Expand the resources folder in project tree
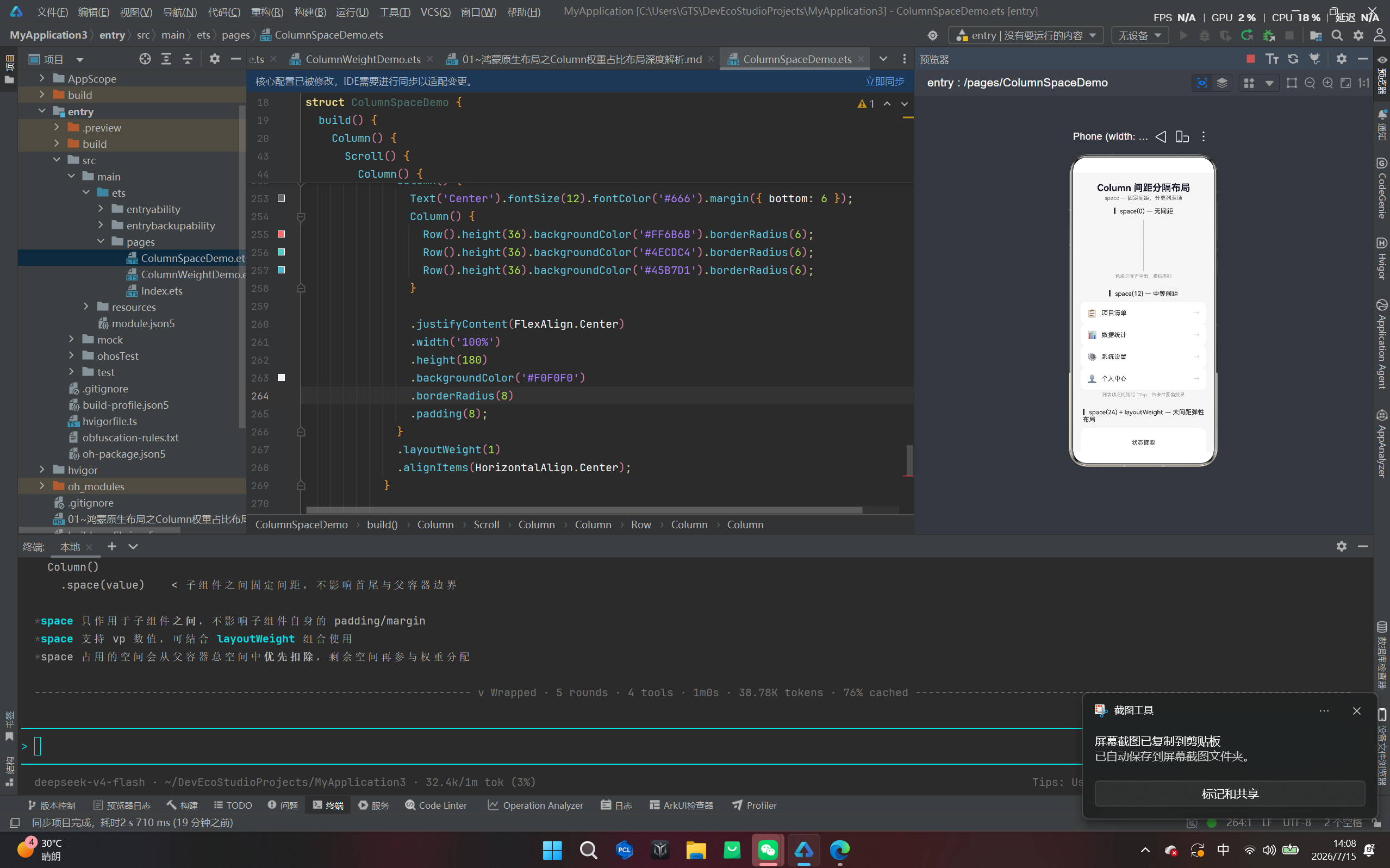The height and width of the screenshot is (868, 1390). click(86, 307)
